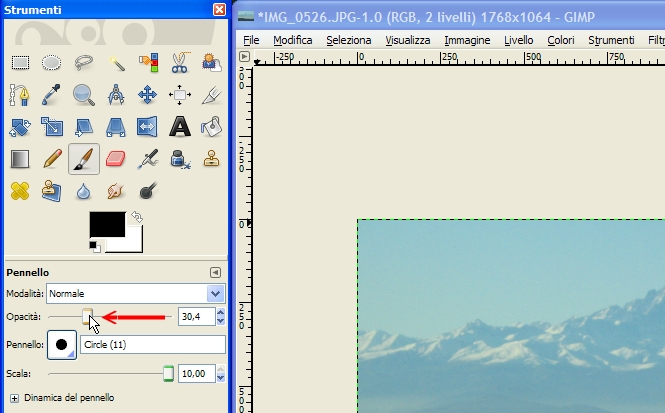The image size is (665, 413).
Task: Select the Ink tool
Action: [180, 159]
